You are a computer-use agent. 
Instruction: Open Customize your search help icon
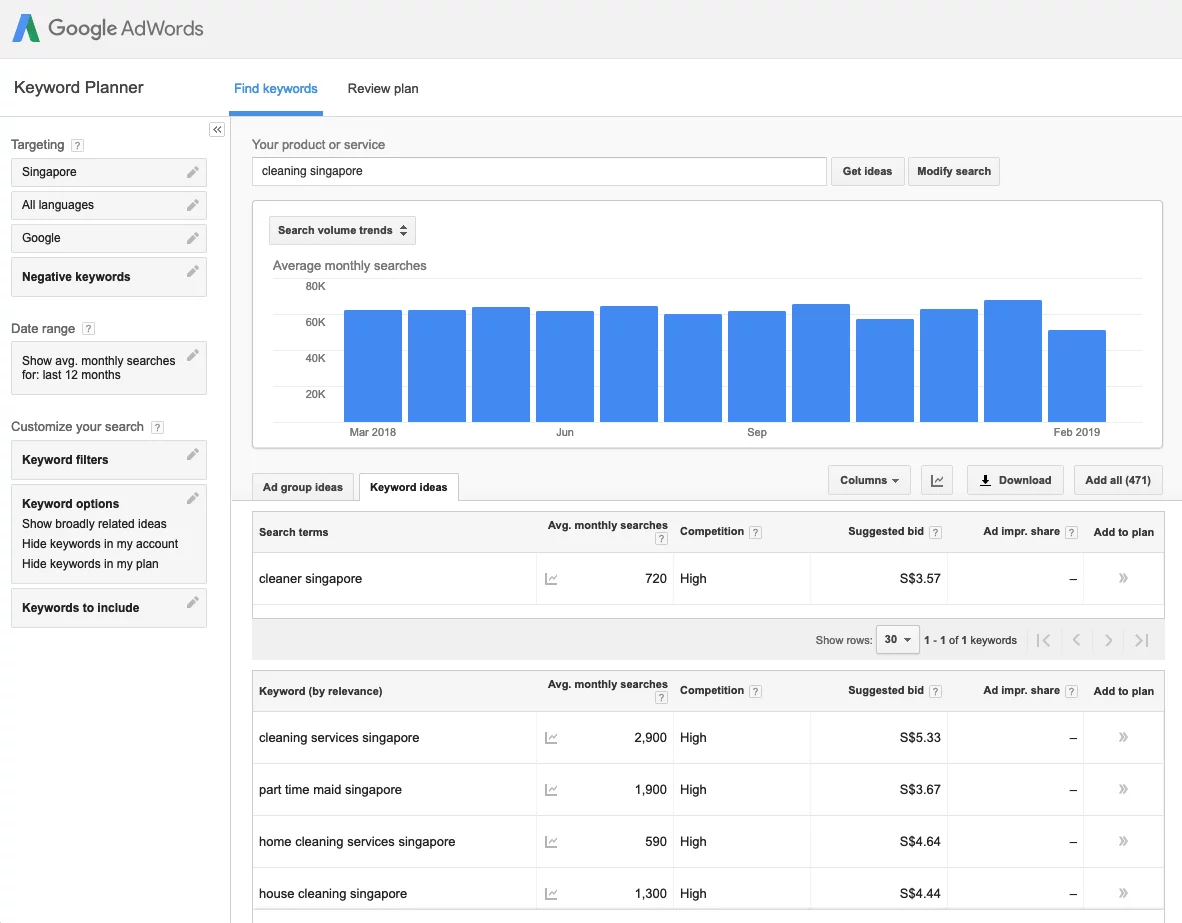157,428
